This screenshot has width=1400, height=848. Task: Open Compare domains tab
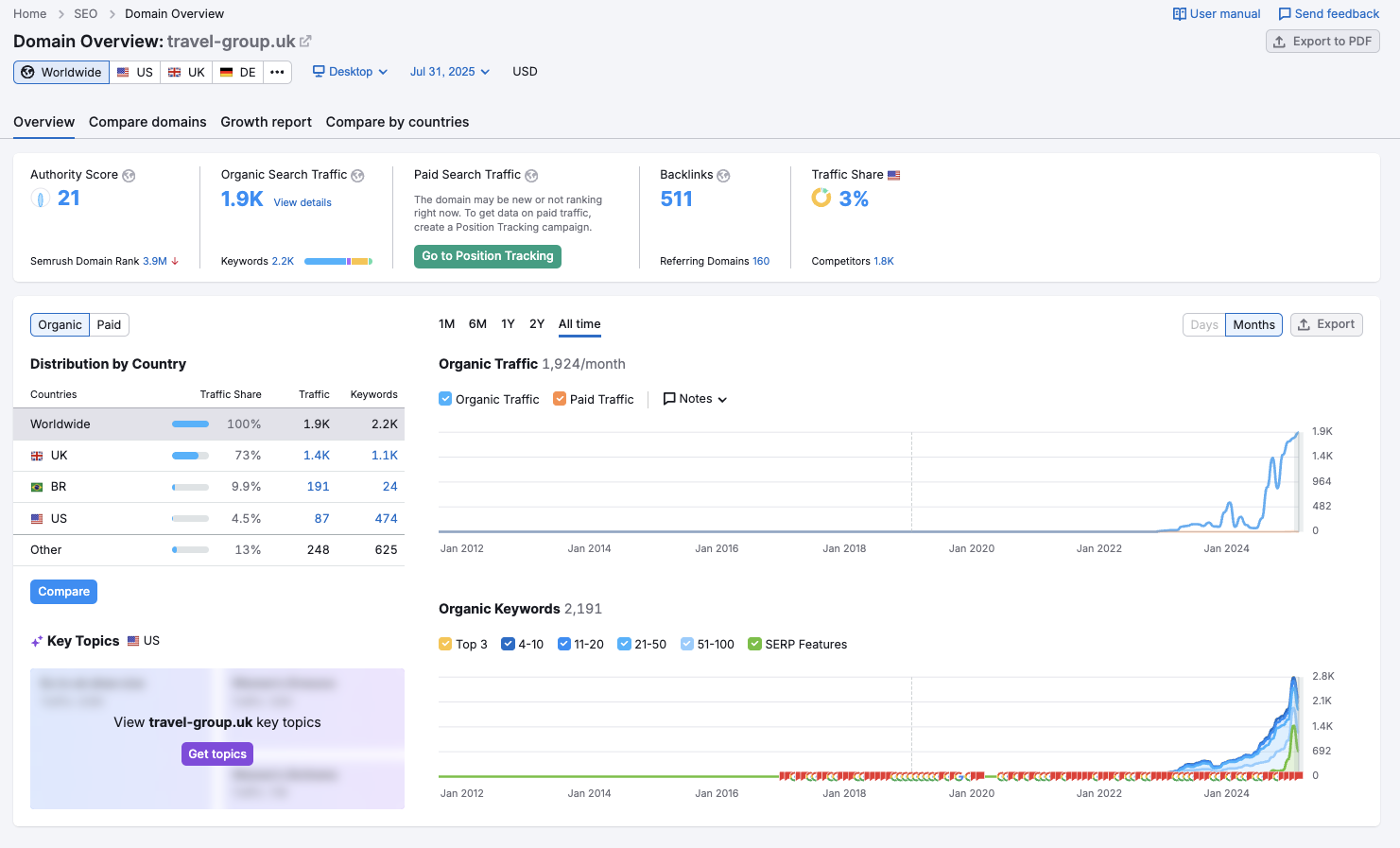point(147,122)
